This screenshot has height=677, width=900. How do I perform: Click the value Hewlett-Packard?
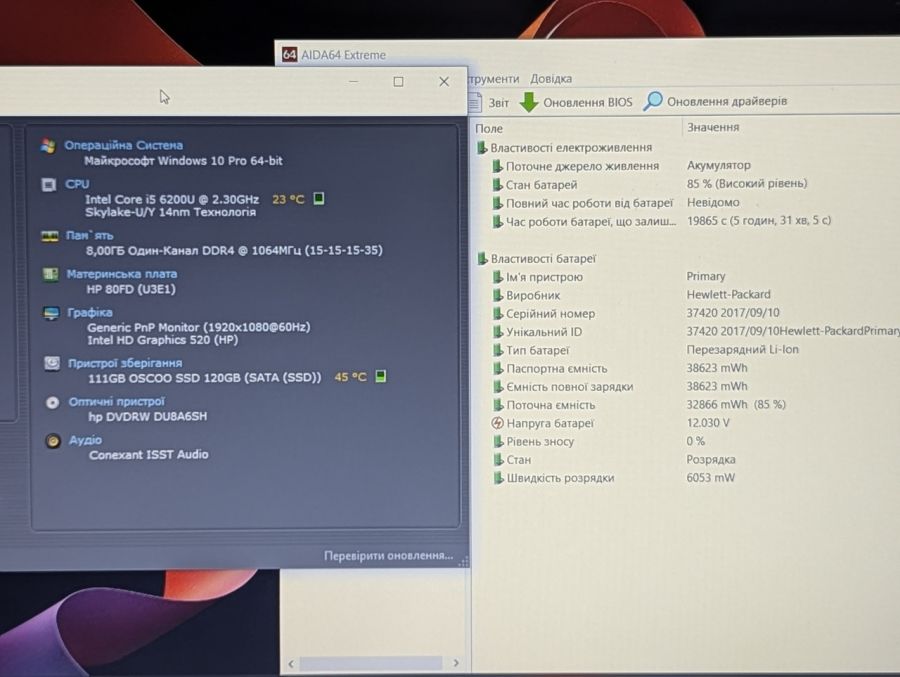[728, 295]
